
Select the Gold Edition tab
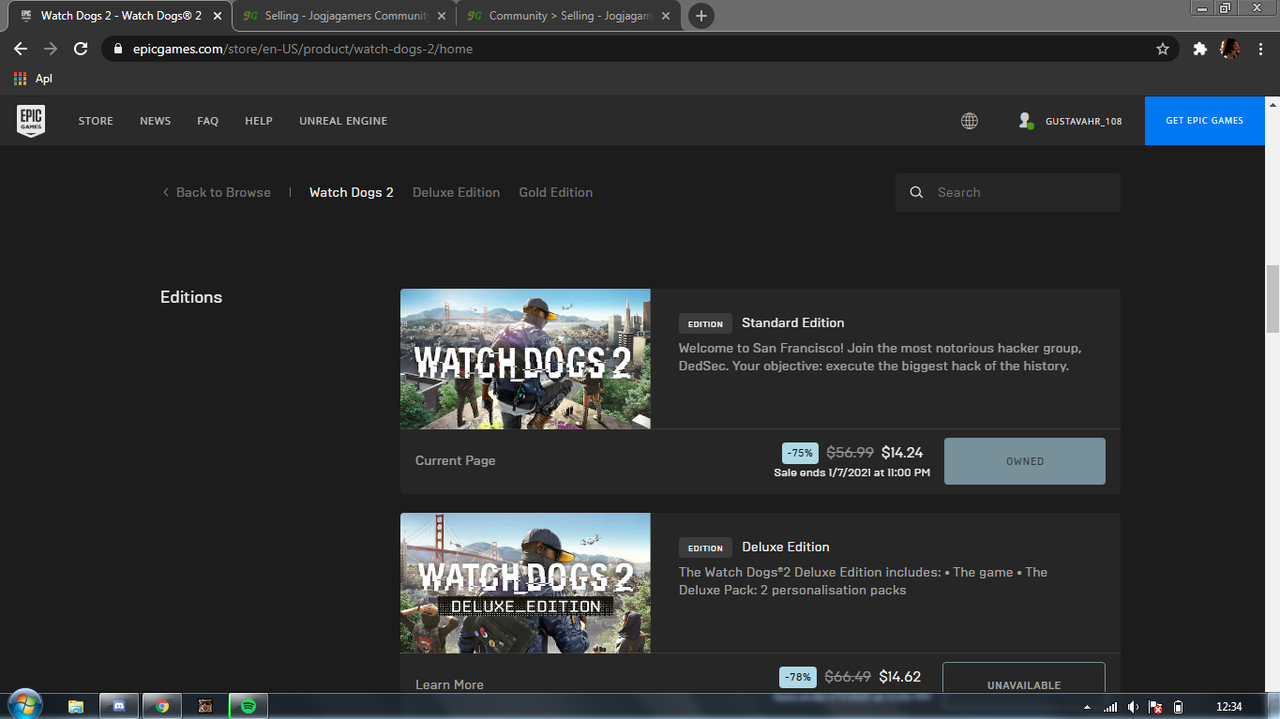(556, 192)
